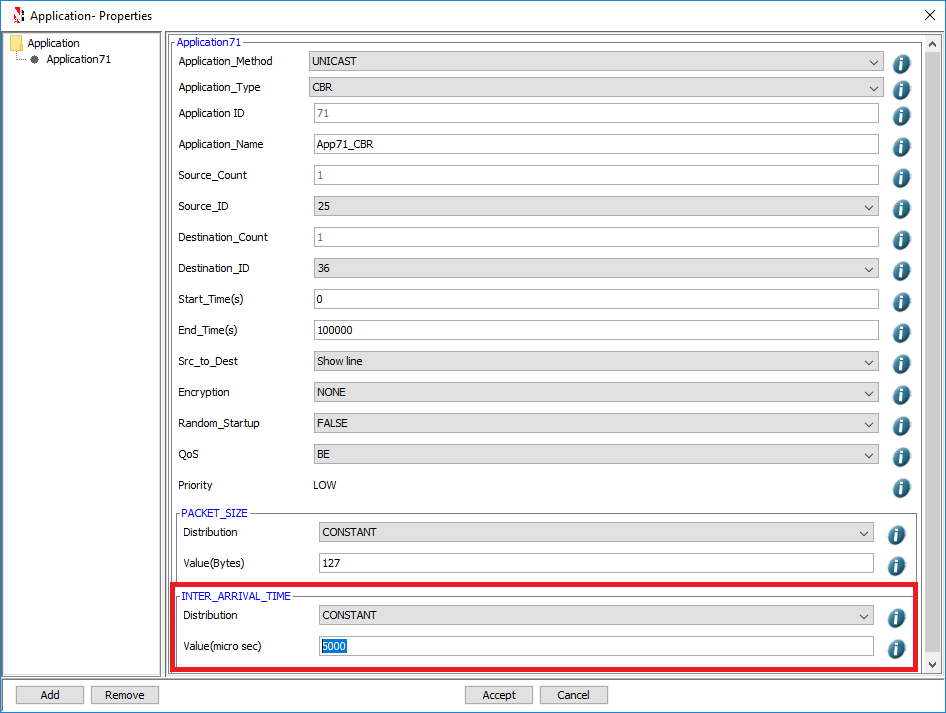This screenshot has width=946, height=713.
Task: View info for Application_Method setting
Action: tap(901, 62)
